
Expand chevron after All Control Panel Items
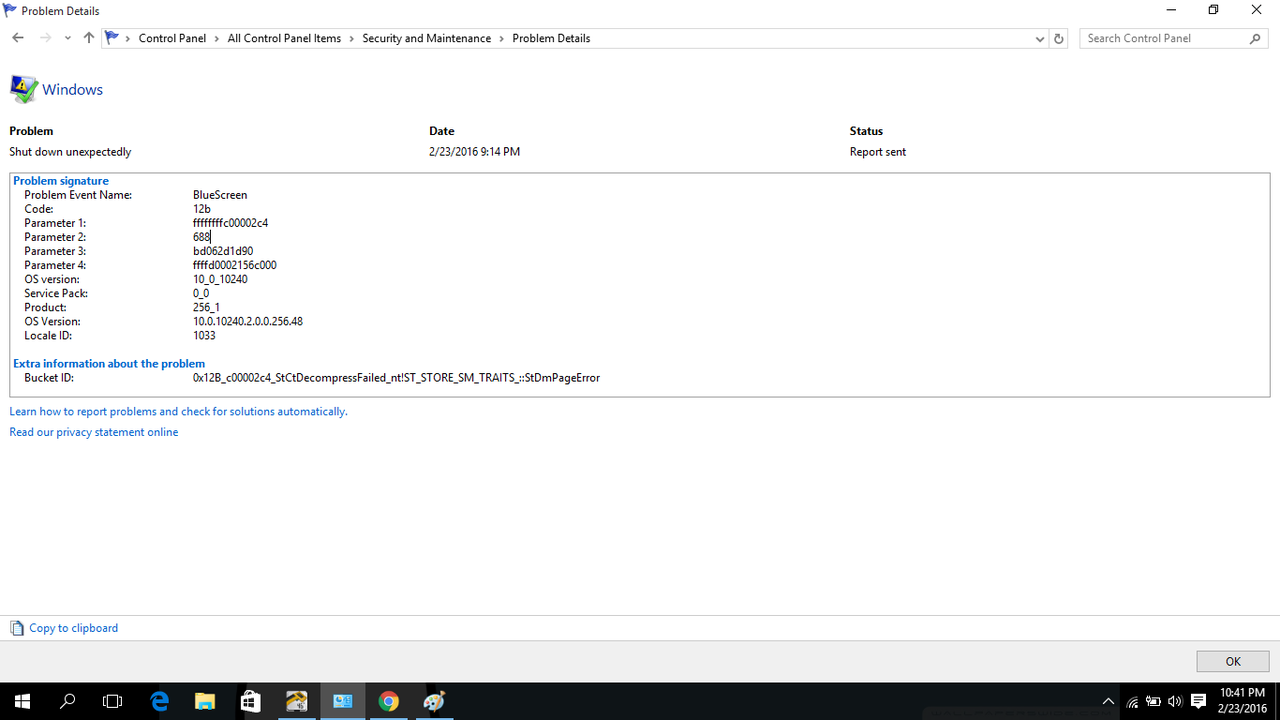(352, 38)
